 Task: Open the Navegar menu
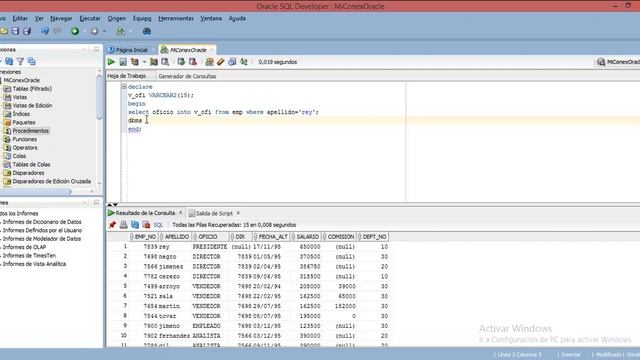(x=61, y=18)
